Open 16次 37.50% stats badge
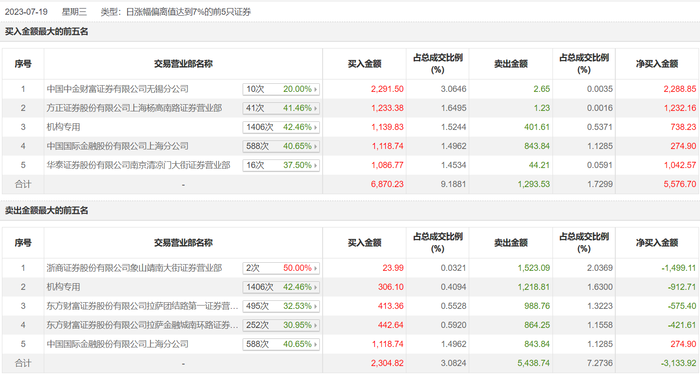This screenshot has height=376, width=700. tap(281, 165)
